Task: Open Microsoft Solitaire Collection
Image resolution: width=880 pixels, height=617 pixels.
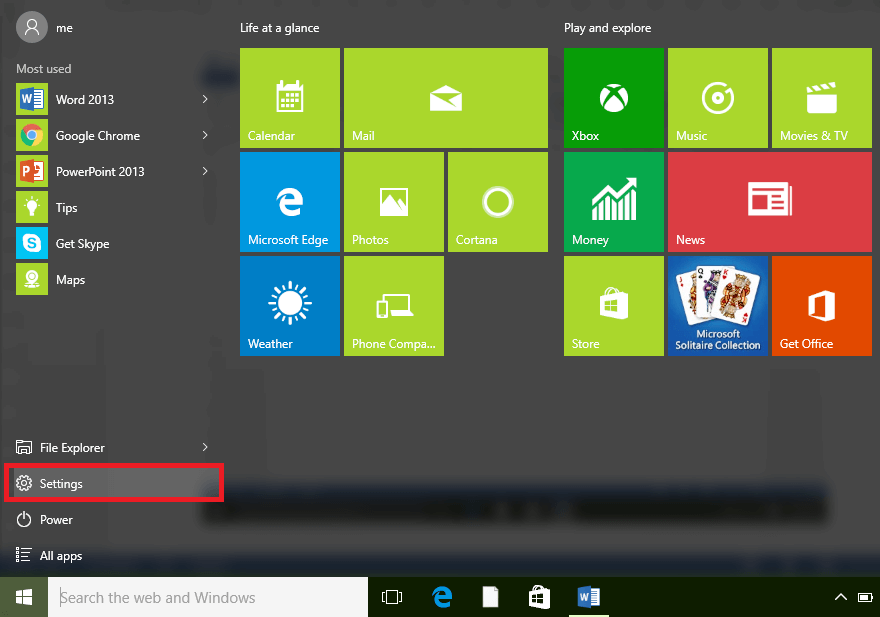Action: tap(717, 305)
